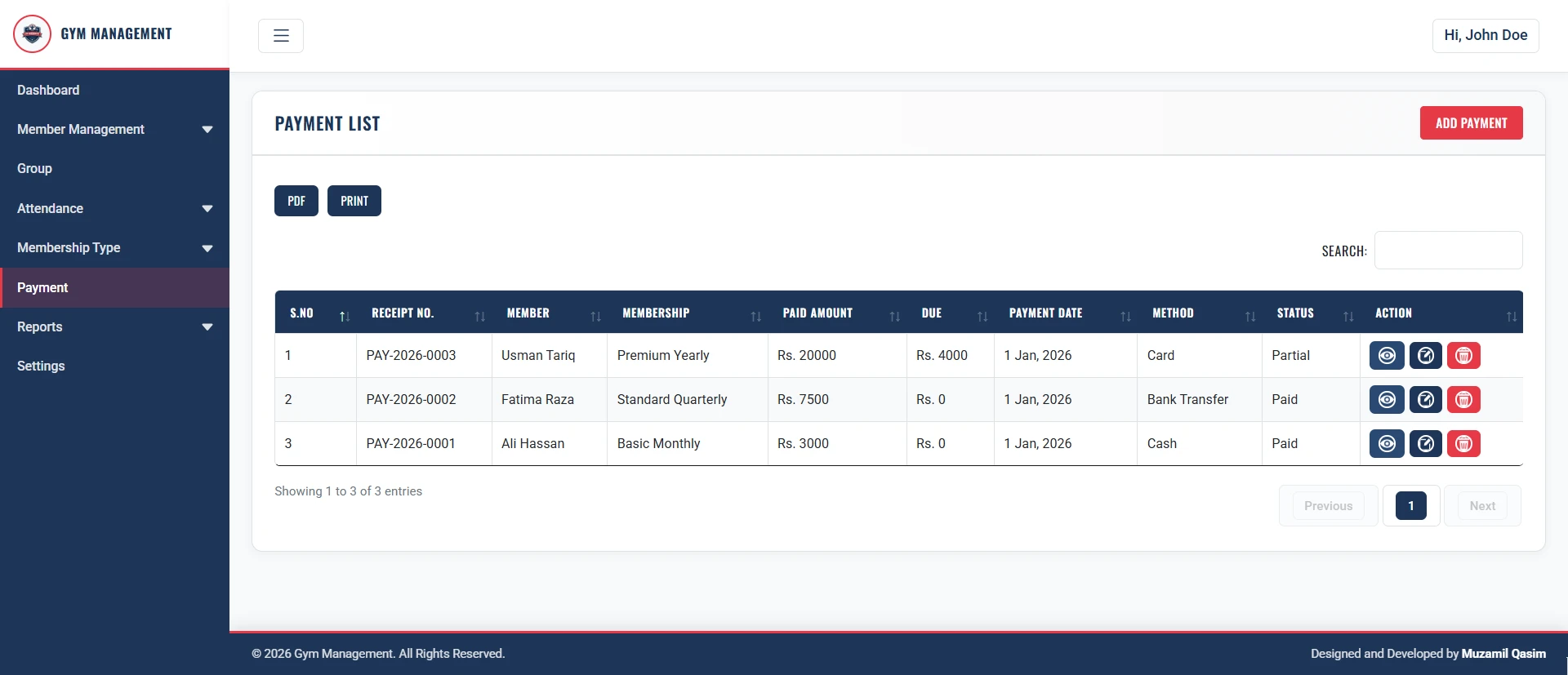Click the Search input field
The image size is (1568, 675).
pyautogui.click(x=1448, y=251)
